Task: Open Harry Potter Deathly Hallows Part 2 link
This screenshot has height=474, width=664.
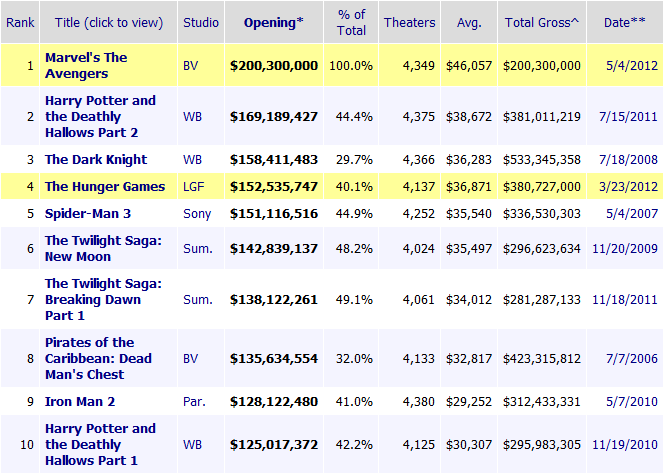Action: point(100,116)
